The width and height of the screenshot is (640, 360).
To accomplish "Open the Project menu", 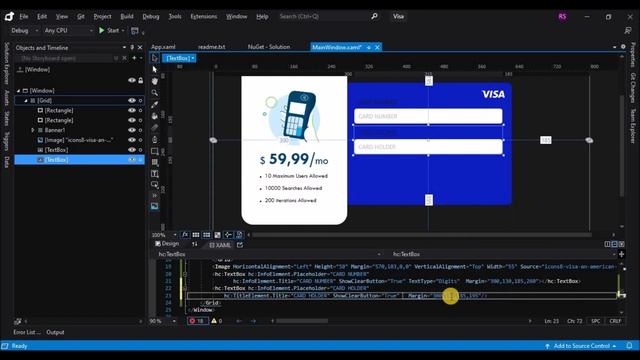I will point(102,16).
